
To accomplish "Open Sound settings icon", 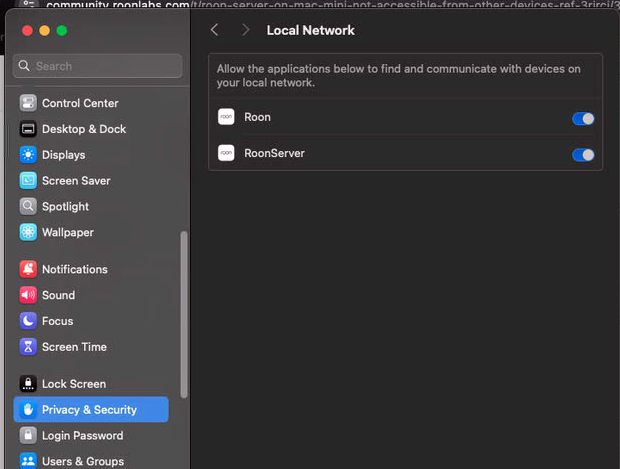I will [28, 295].
